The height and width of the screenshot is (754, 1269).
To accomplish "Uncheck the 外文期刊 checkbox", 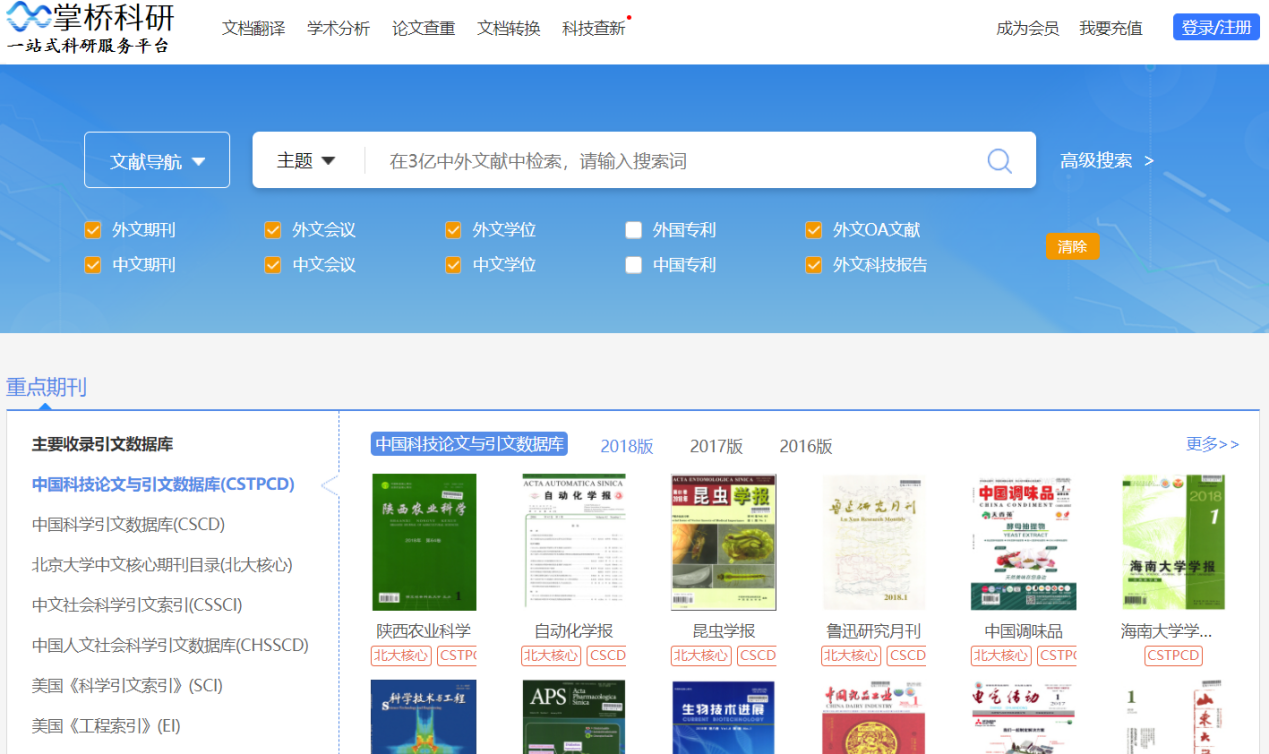I will (x=93, y=230).
